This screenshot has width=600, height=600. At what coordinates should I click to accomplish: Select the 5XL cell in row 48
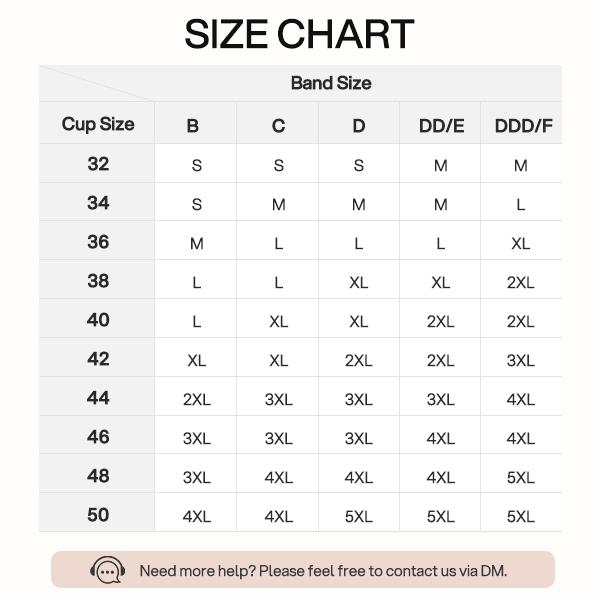pyautogui.click(x=521, y=478)
